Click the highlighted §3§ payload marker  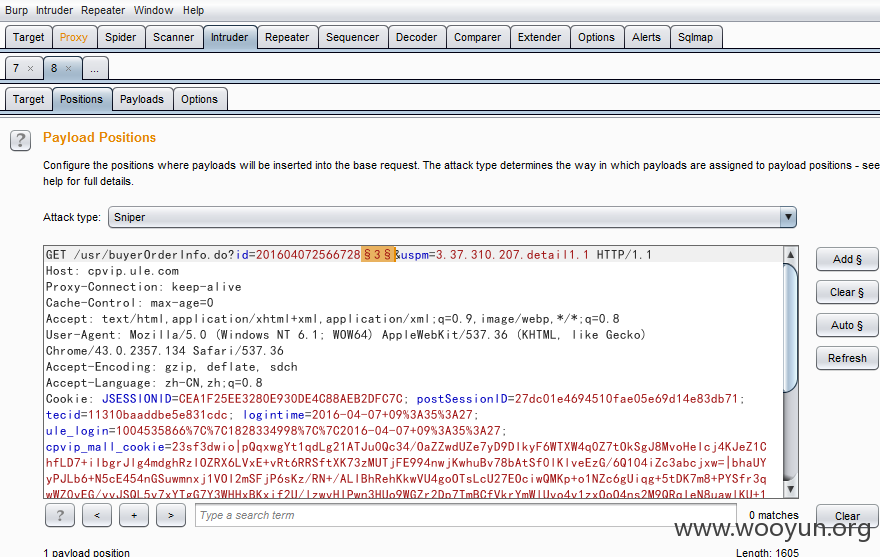click(378, 255)
